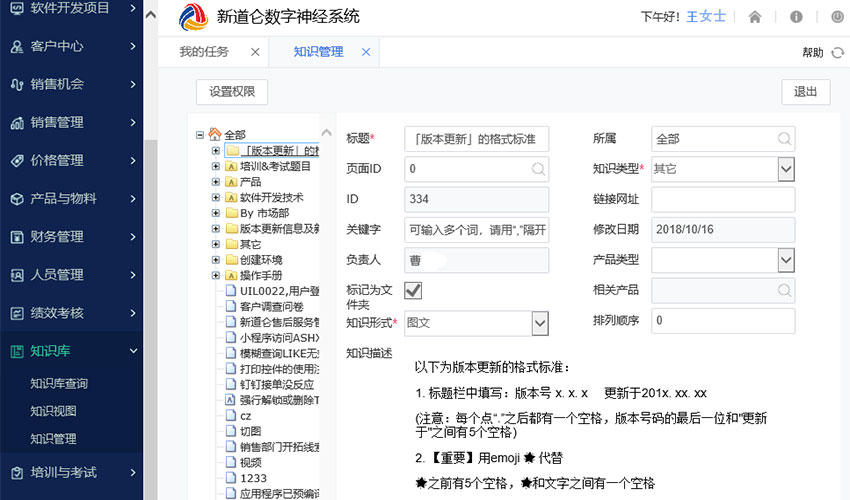Click the 财务管理 sidebar icon
The image size is (850, 500).
tap(17, 237)
